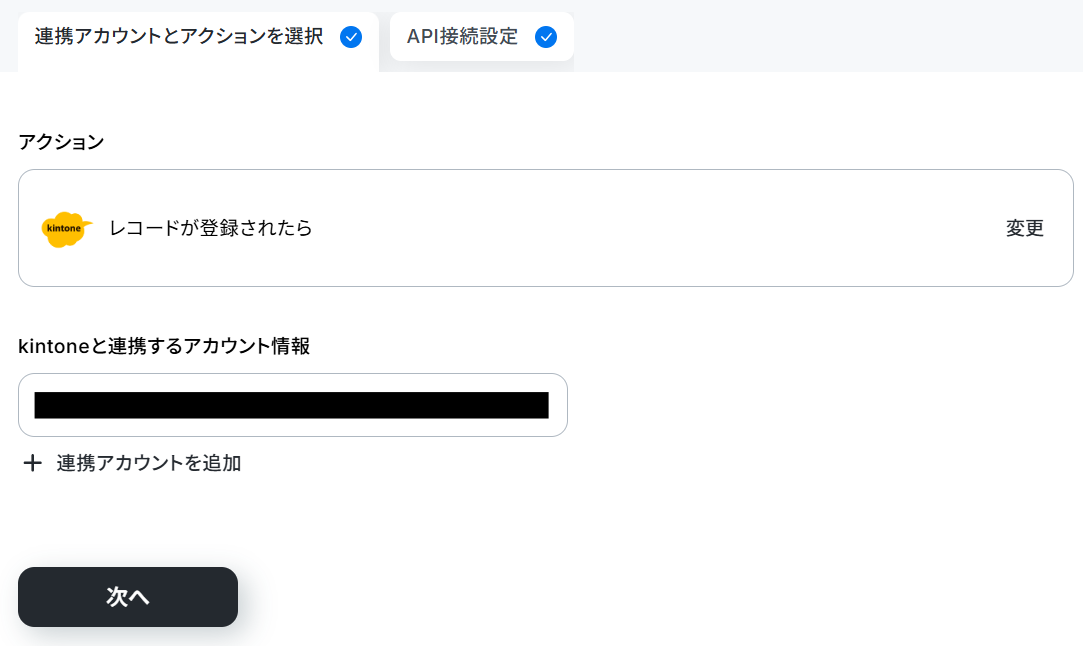Click the kintoneと連携するアカウント情報 label

tap(164, 345)
